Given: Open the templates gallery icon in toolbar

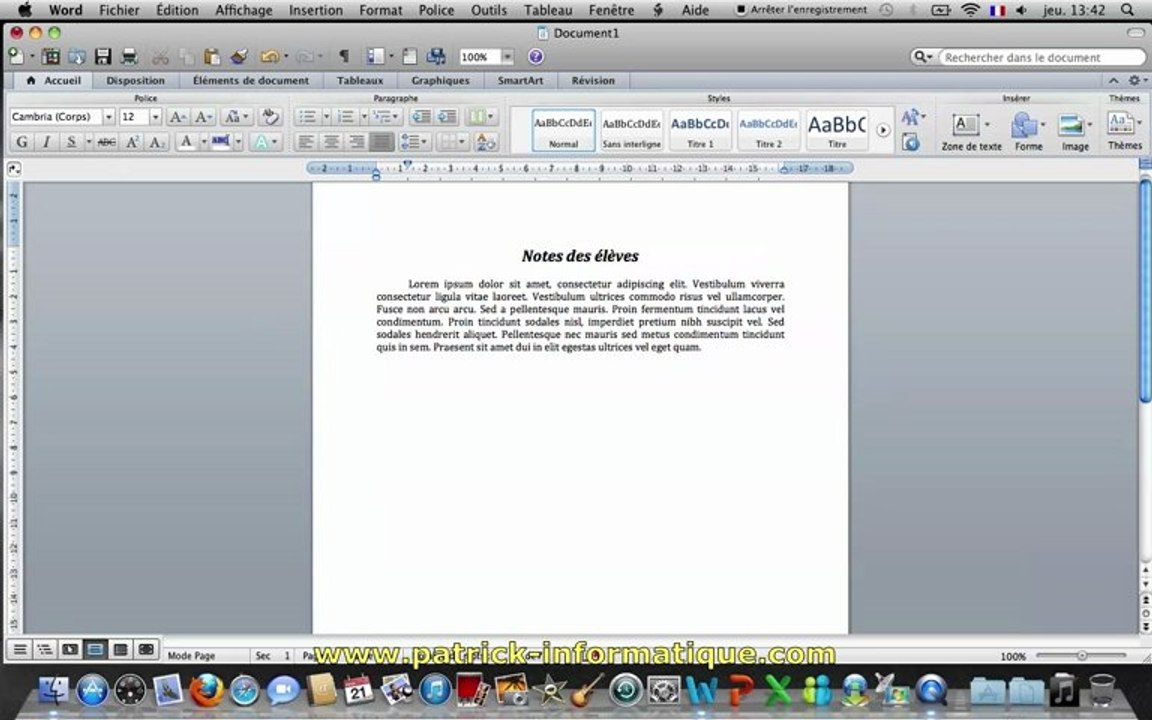Looking at the screenshot, I should (x=51, y=57).
